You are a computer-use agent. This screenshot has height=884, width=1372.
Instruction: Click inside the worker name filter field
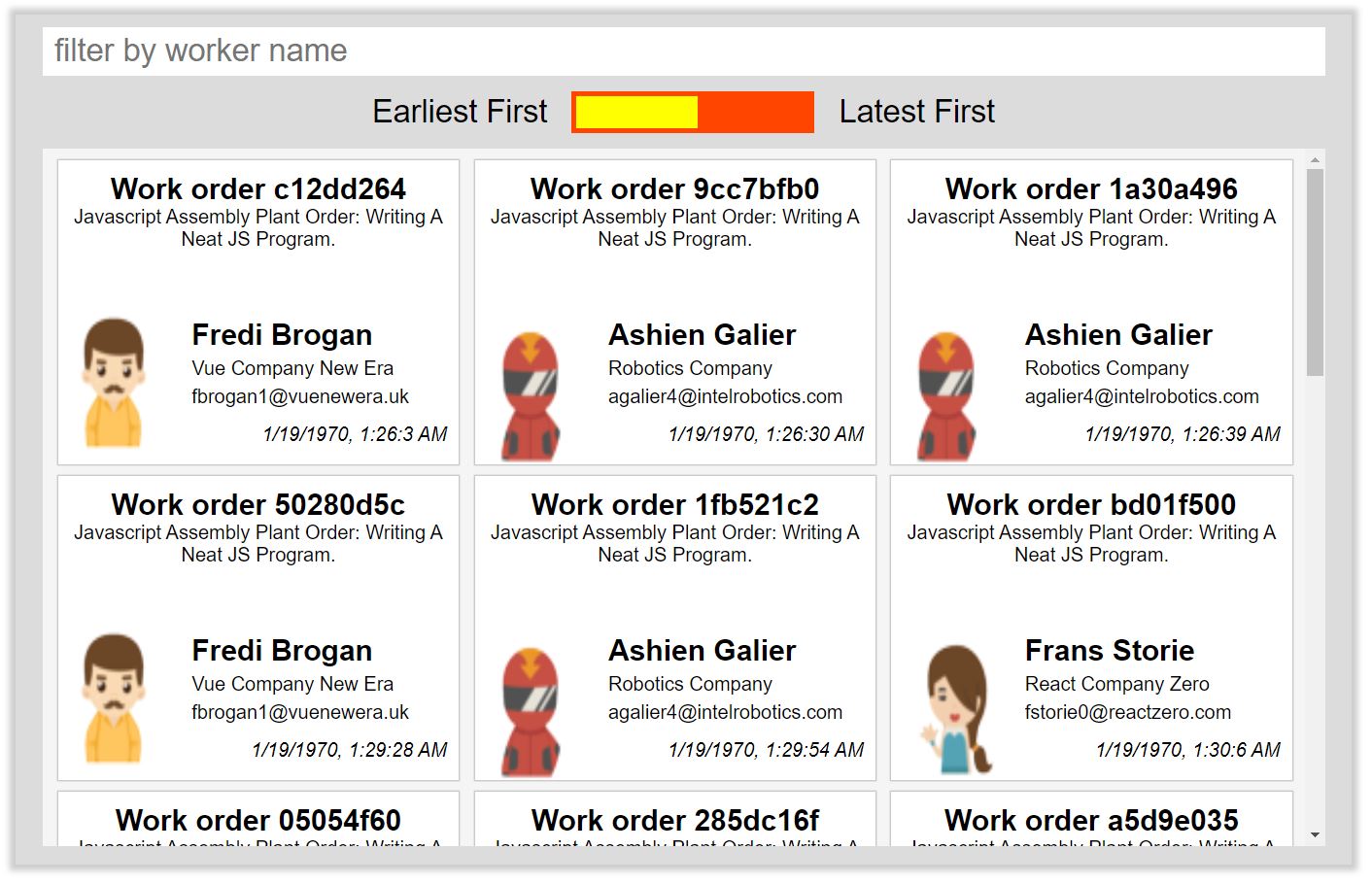[680, 50]
